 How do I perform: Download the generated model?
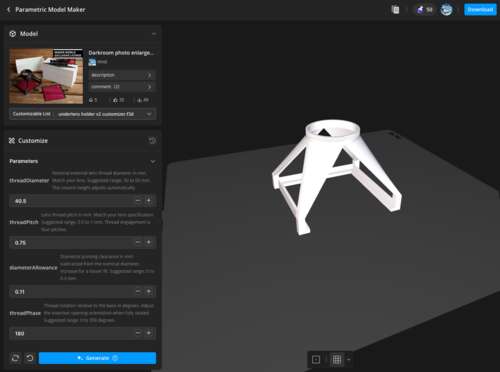click(480, 10)
